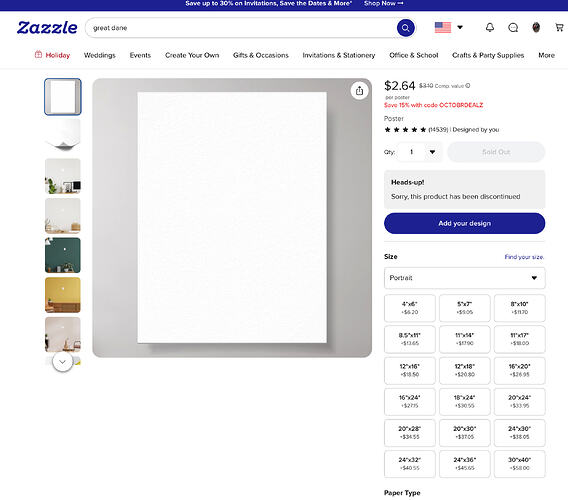Select the 12"x16" size option
The width and height of the screenshot is (568, 500).
[409, 370]
